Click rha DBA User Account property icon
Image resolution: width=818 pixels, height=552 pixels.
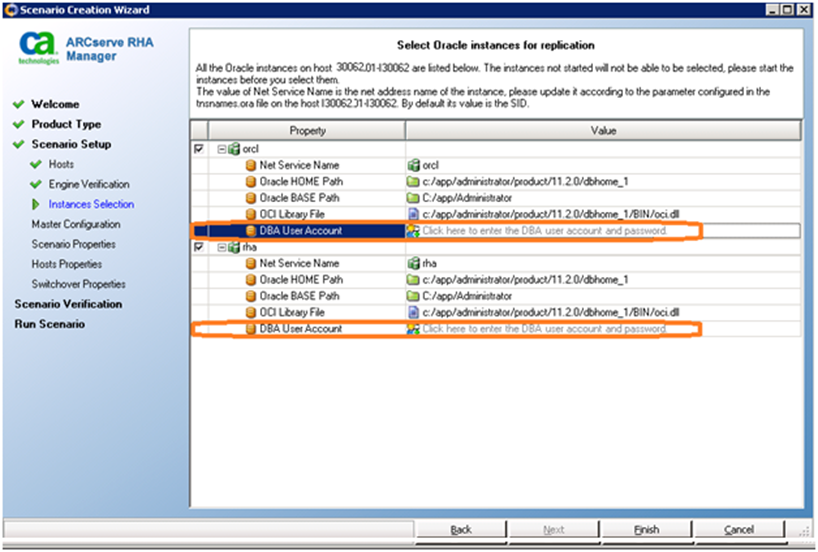click(251, 329)
